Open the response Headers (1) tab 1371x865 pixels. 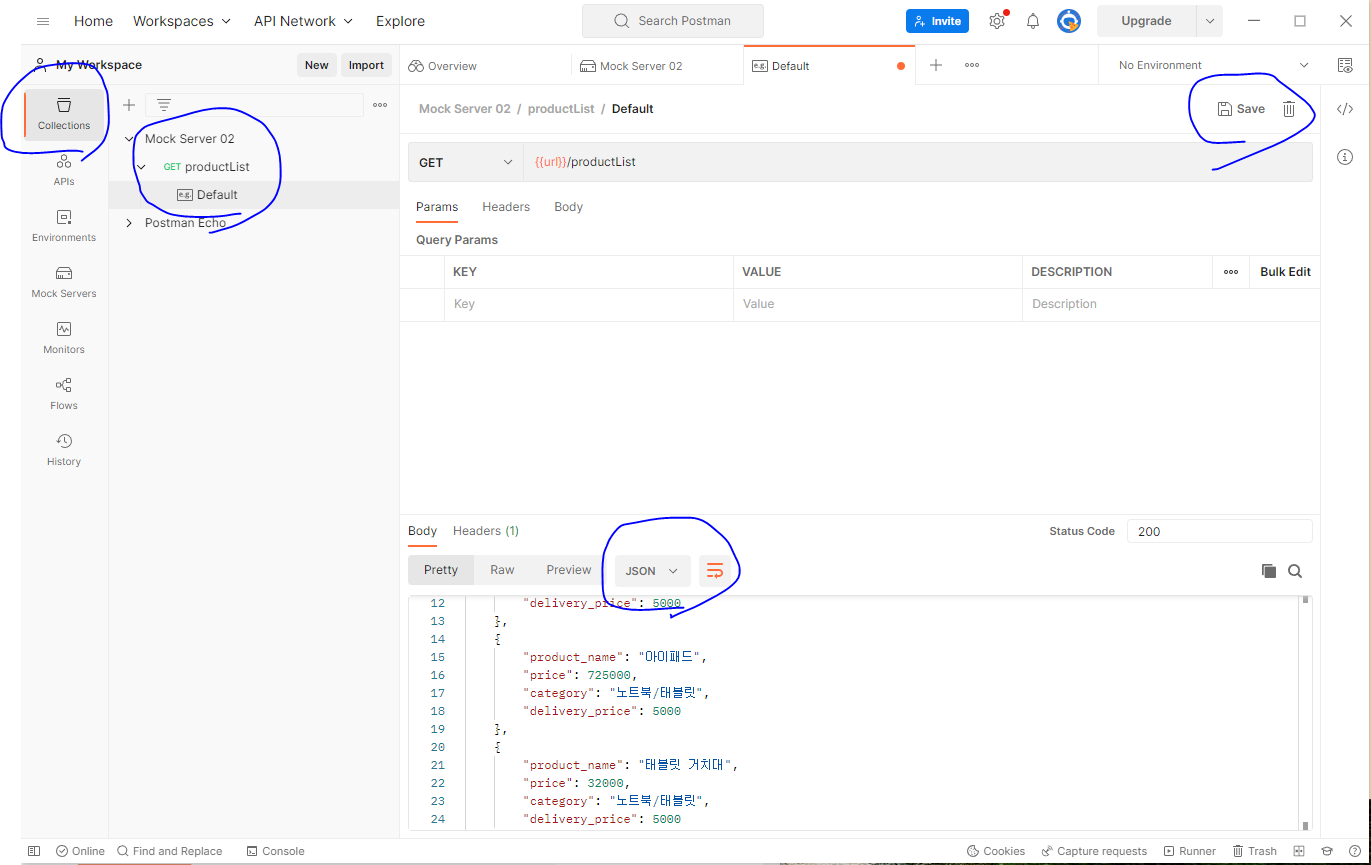(486, 531)
